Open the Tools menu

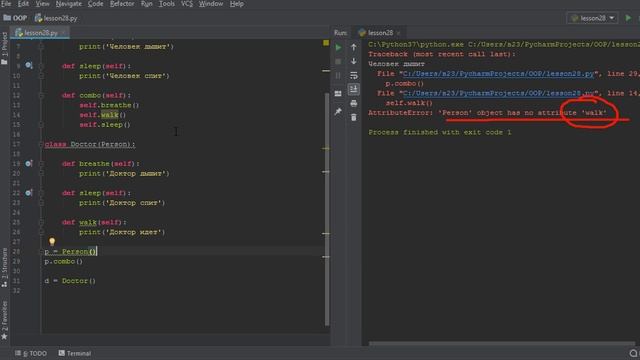coord(167,4)
